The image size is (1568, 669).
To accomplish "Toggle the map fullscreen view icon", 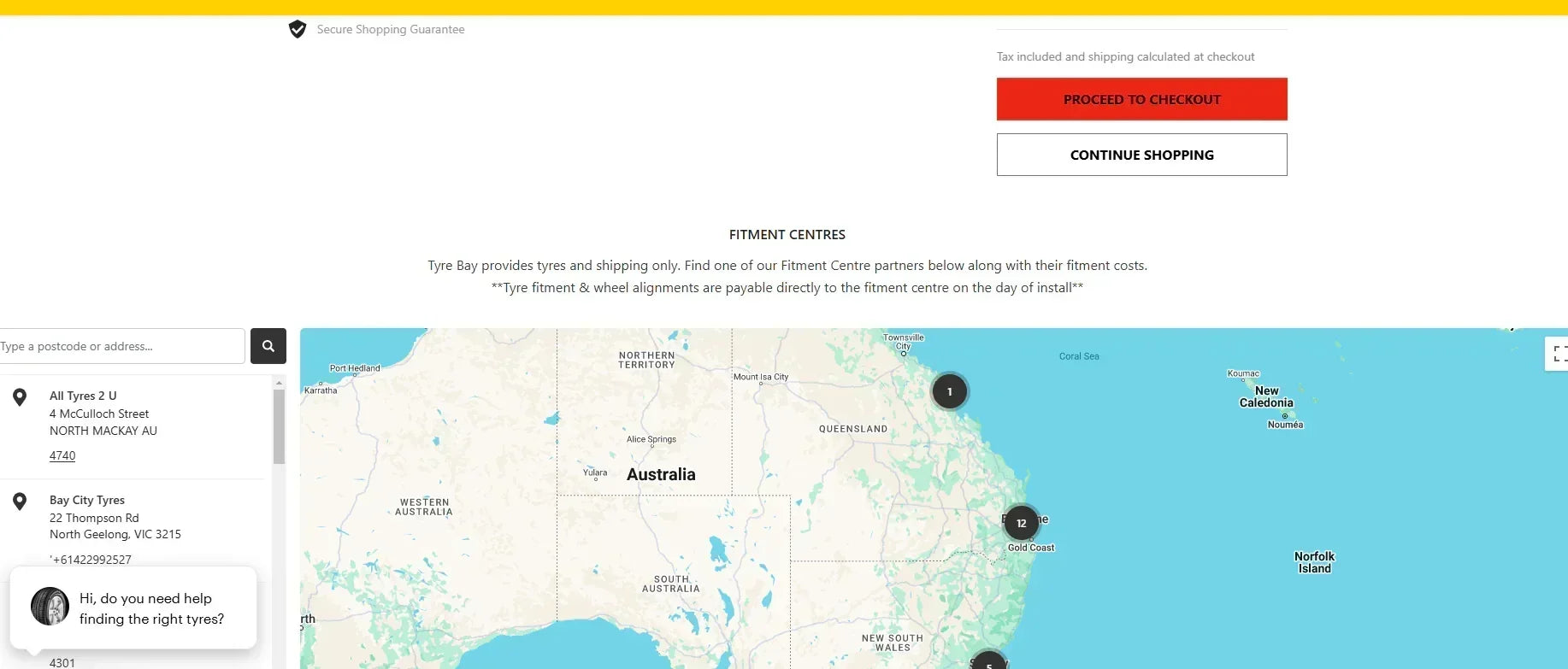I will point(1559,353).
